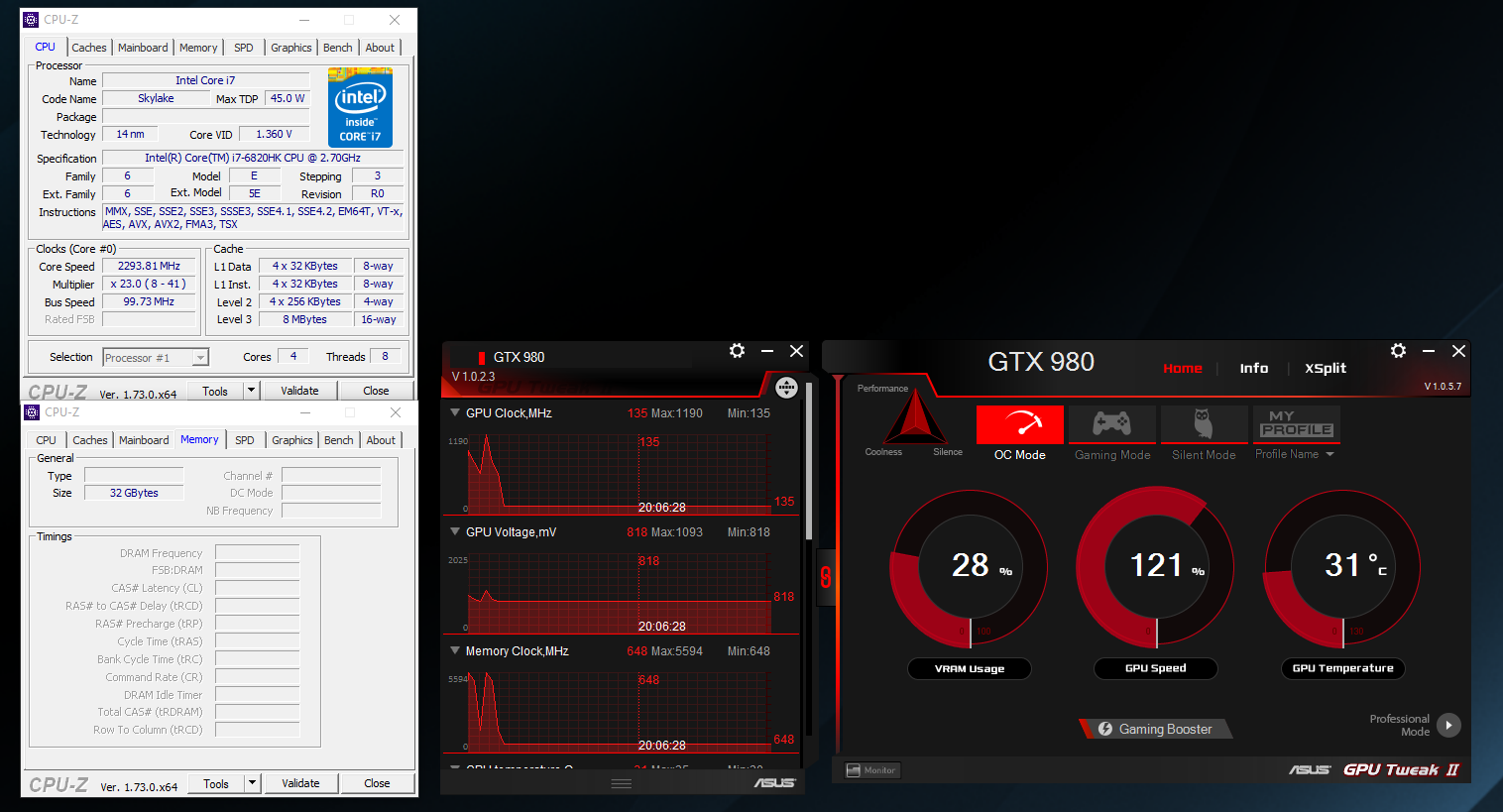Viewport: 1503px width, 812px height.
Task: Open monitor window settings gear
Action: [x=737, y=351]
